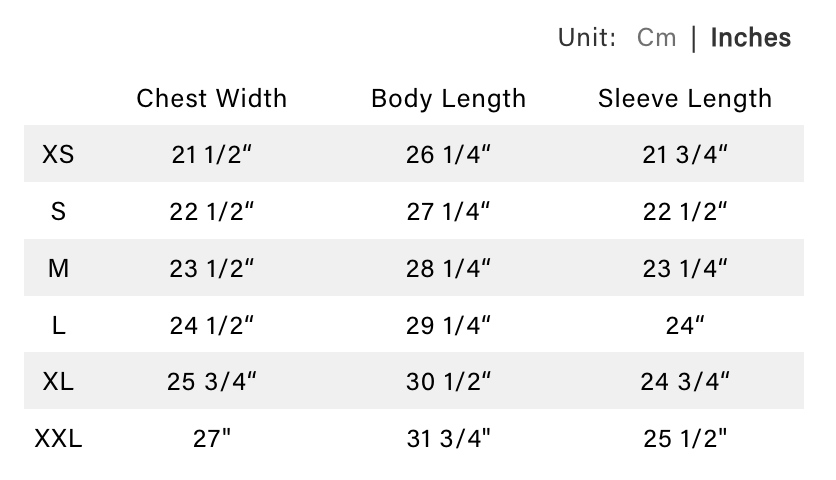Click XS chest width value 21 1/2"

coord(213,154)
